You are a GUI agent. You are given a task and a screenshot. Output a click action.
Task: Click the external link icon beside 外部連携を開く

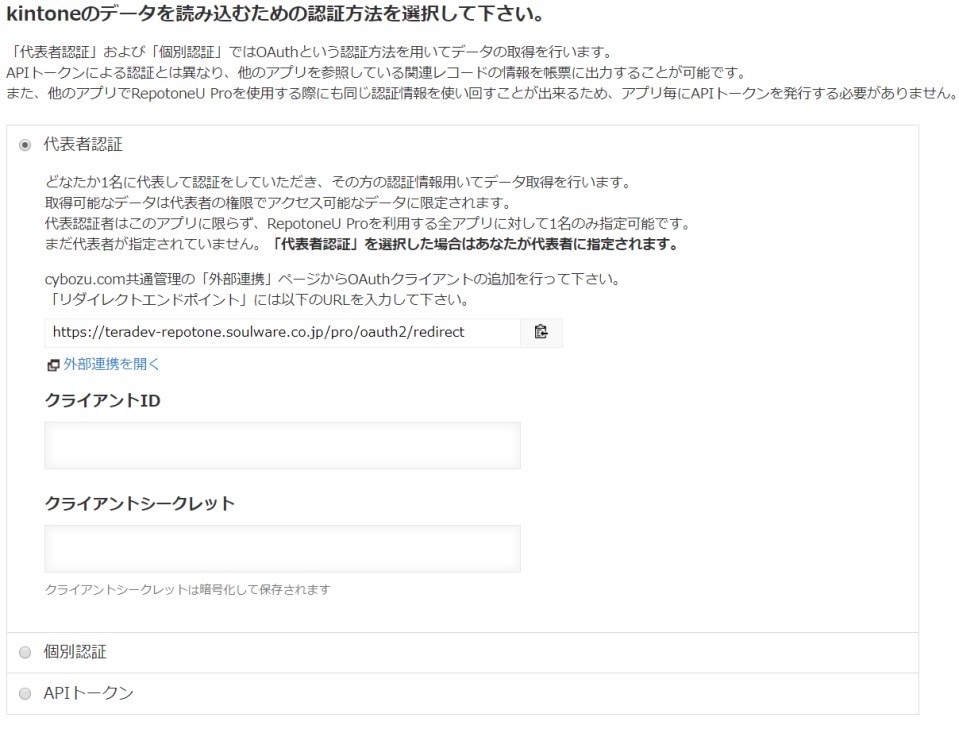(53, 365)
